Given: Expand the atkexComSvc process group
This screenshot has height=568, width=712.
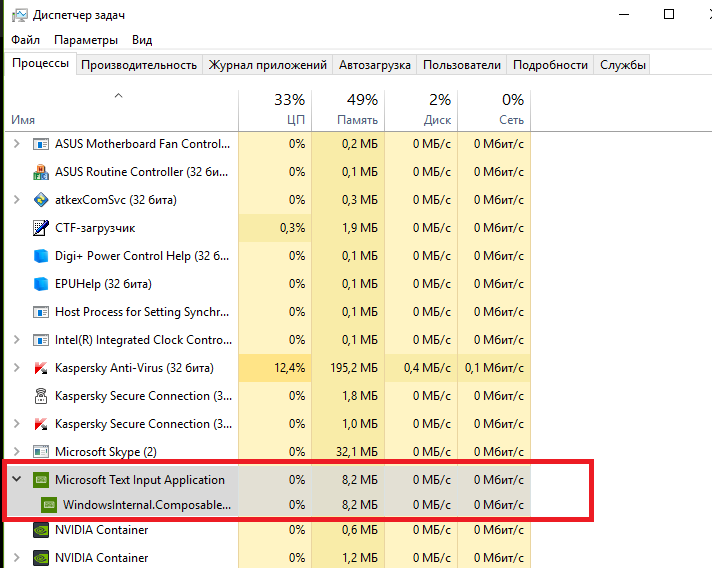Looking at the screenshot, I should coord(17,200).
